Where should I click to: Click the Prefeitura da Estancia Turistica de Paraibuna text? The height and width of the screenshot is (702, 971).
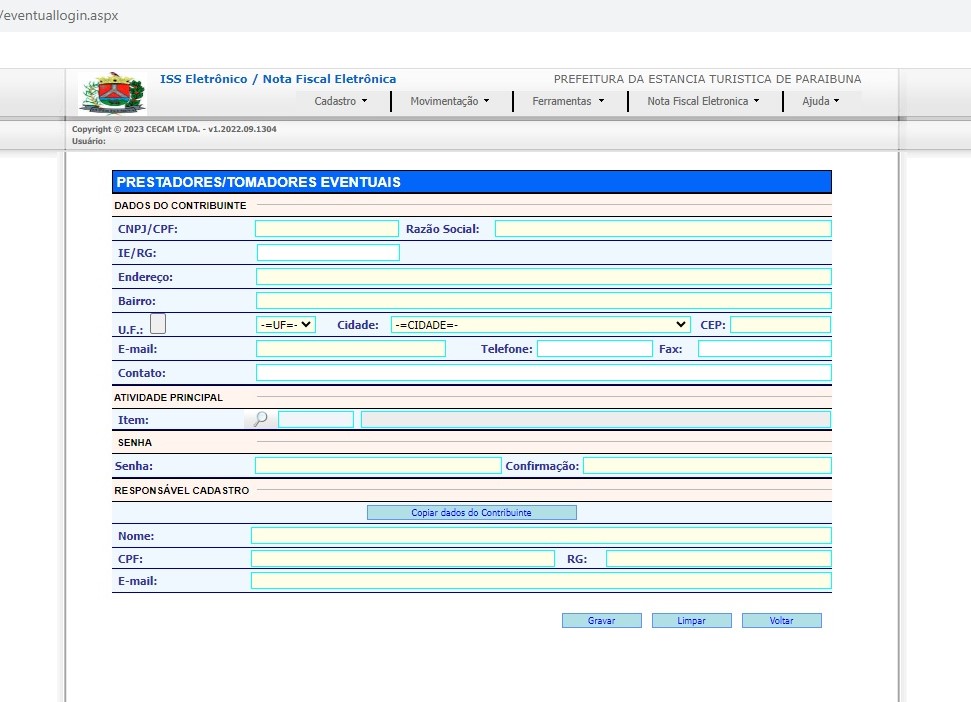707,79
